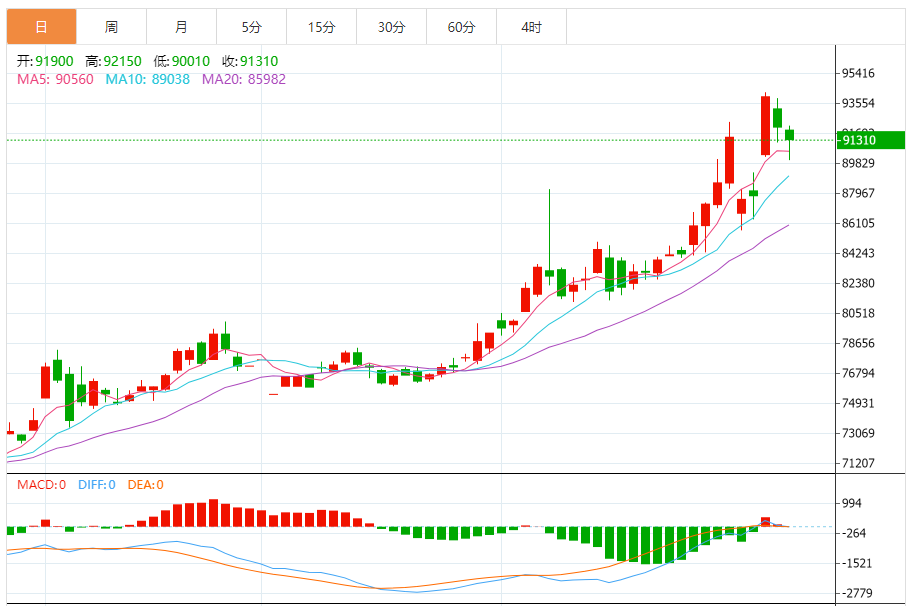Image resolution: width=914 pixels, height=606 pixels.
Task: Click the green 91310 current price tag
Action: (x=870, y=140)
